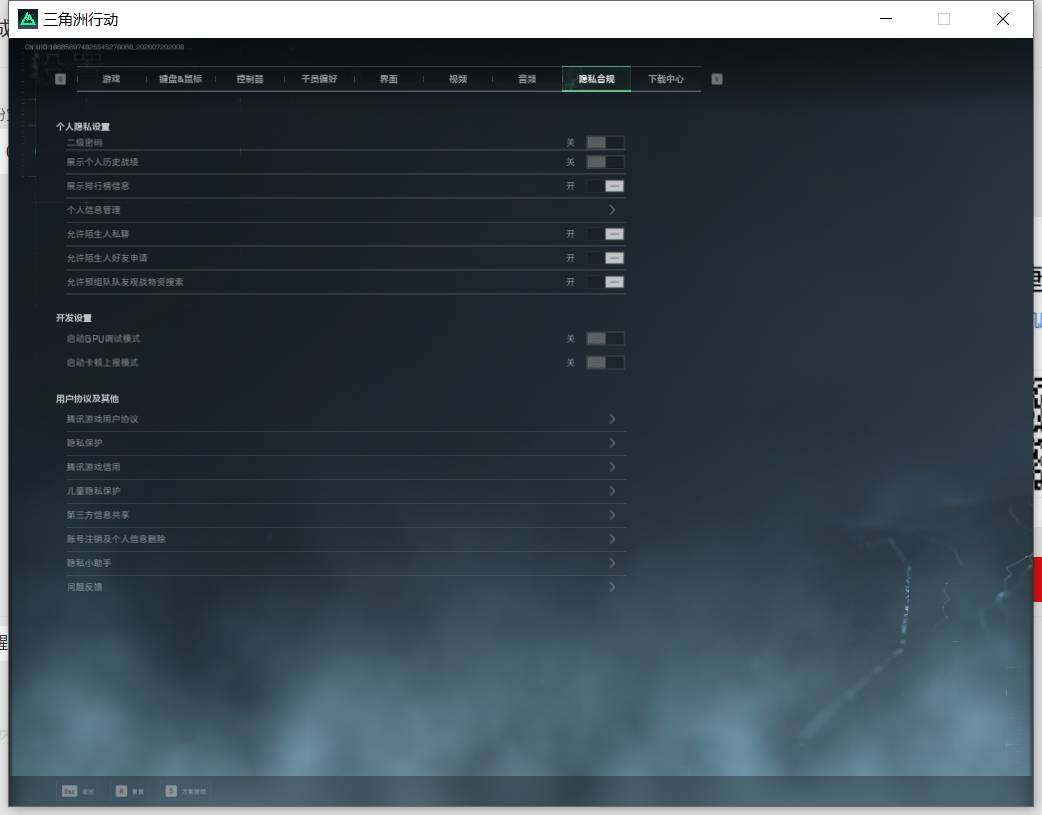
Task: Click the 隐私小助手 label
Action: click(89, 562)
